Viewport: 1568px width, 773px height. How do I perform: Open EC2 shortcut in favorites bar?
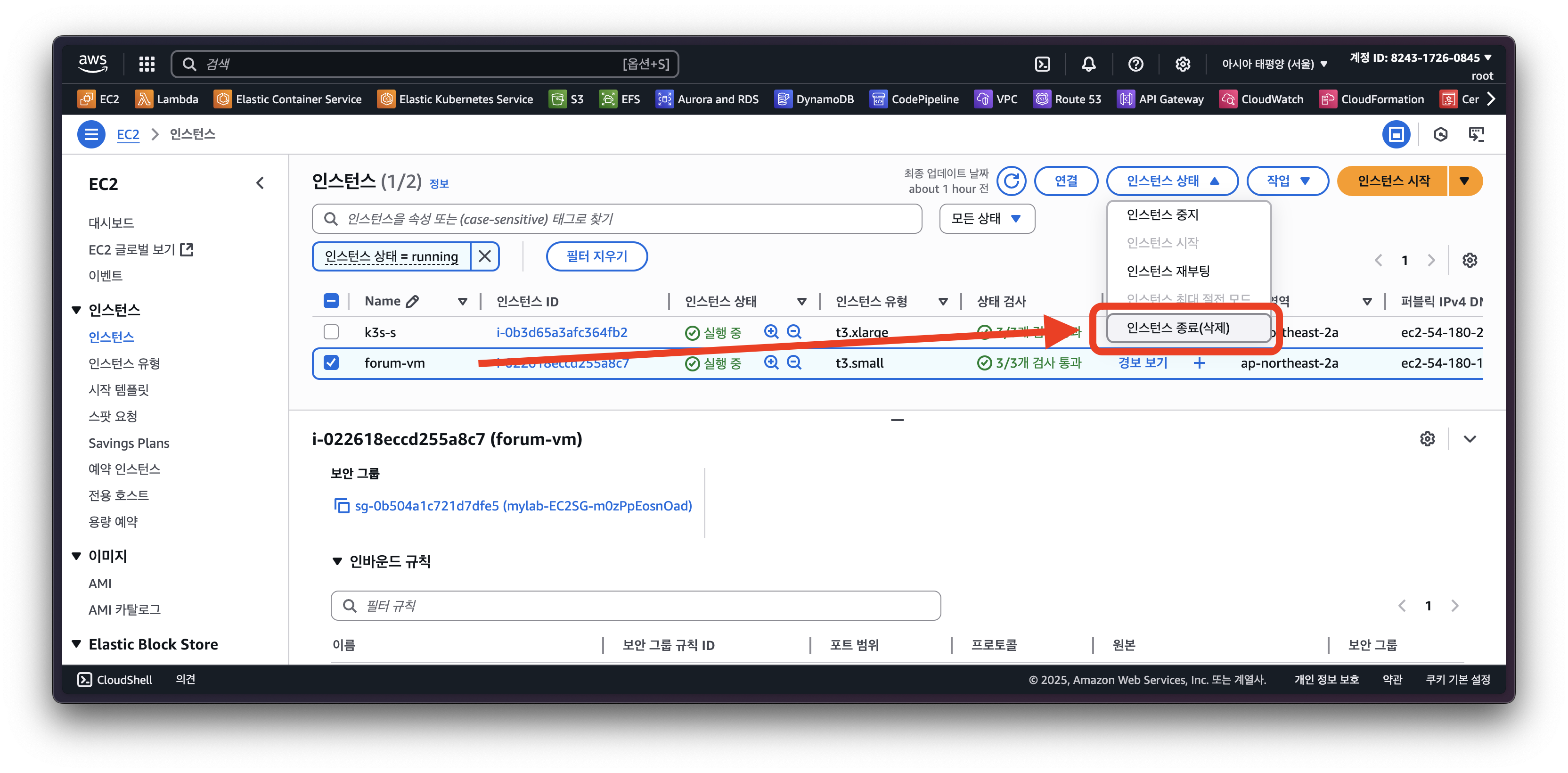click(98, 99)
